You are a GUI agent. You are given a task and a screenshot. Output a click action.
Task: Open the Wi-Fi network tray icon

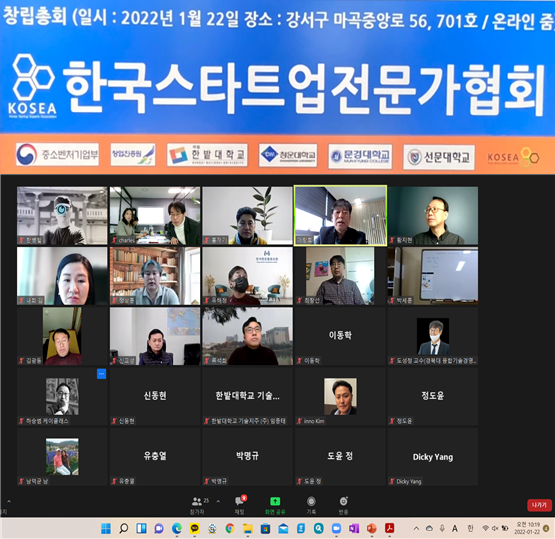point(486,528)
